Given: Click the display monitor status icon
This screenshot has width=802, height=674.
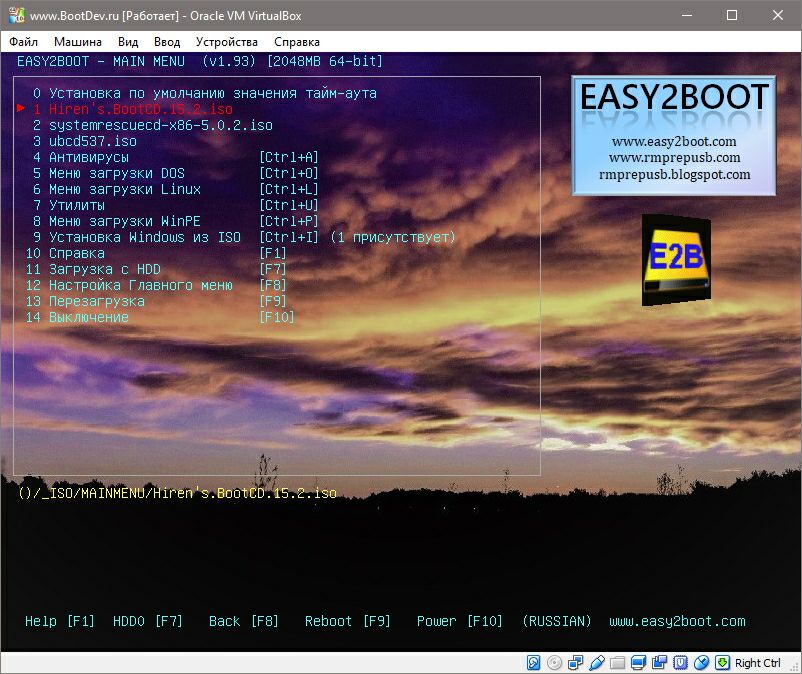Looking at the screenshot, I should [638, 663].
